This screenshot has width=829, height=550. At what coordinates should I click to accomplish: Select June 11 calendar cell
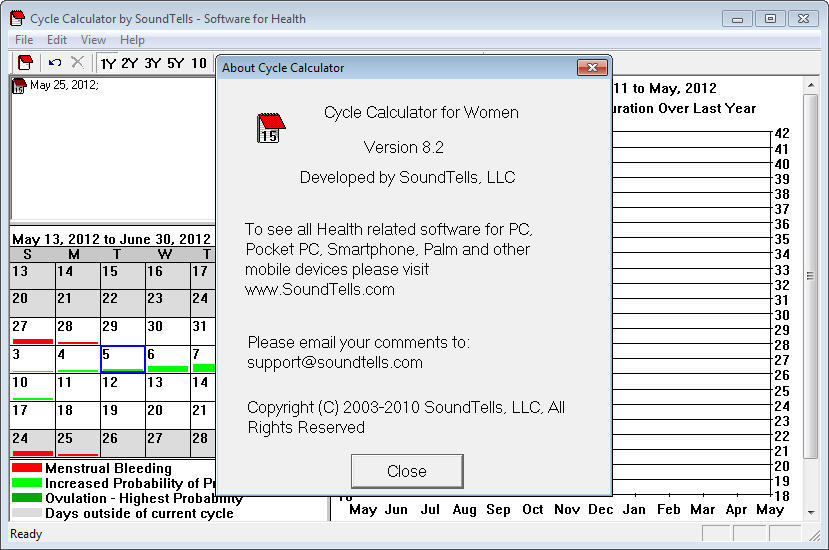(x=78, y=387)
